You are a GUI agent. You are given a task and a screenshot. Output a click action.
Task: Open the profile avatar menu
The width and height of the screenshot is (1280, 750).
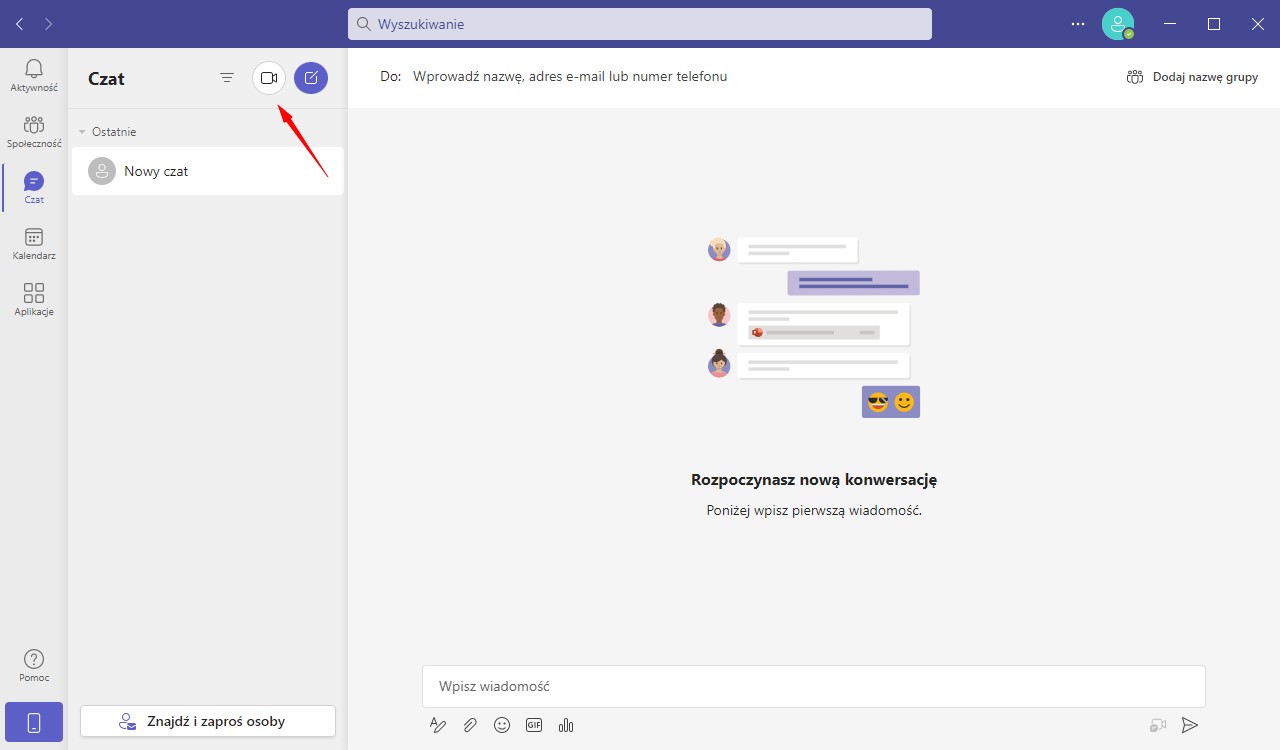pyautogui.click(x=1118, y=24)
